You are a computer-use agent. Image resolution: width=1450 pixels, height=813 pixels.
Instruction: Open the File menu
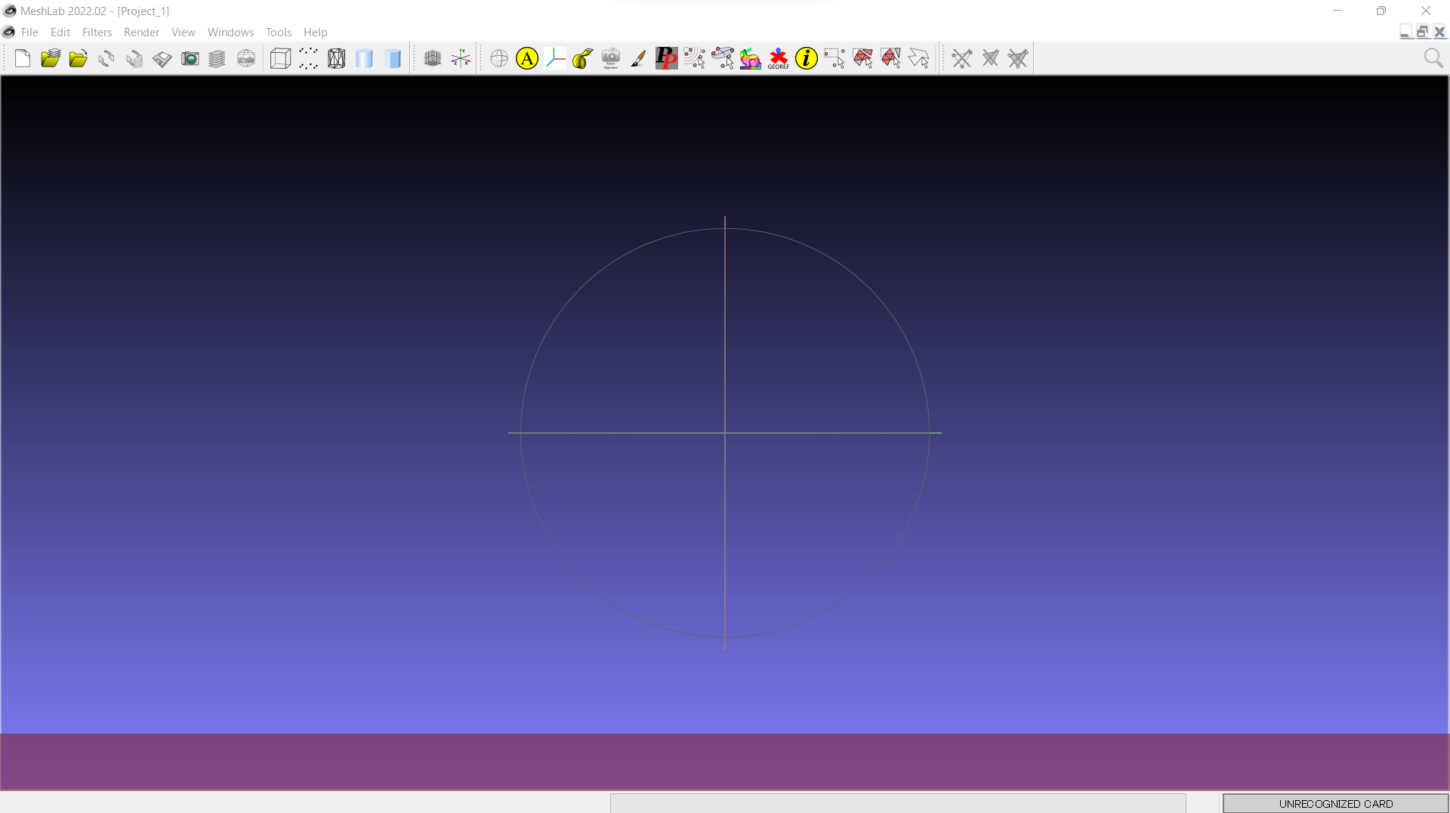point(30,32)
